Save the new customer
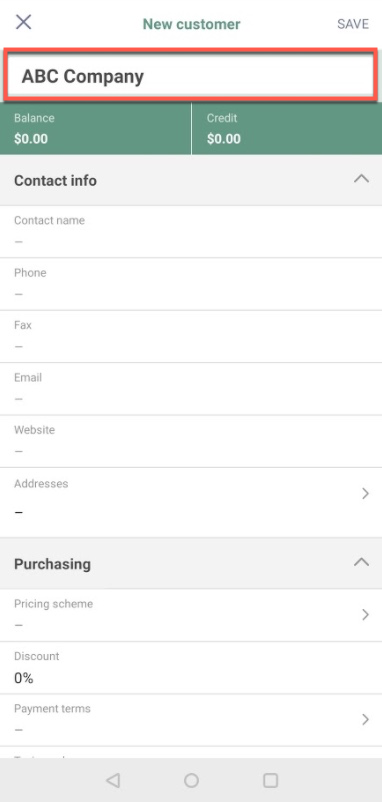 click(353, 24)
